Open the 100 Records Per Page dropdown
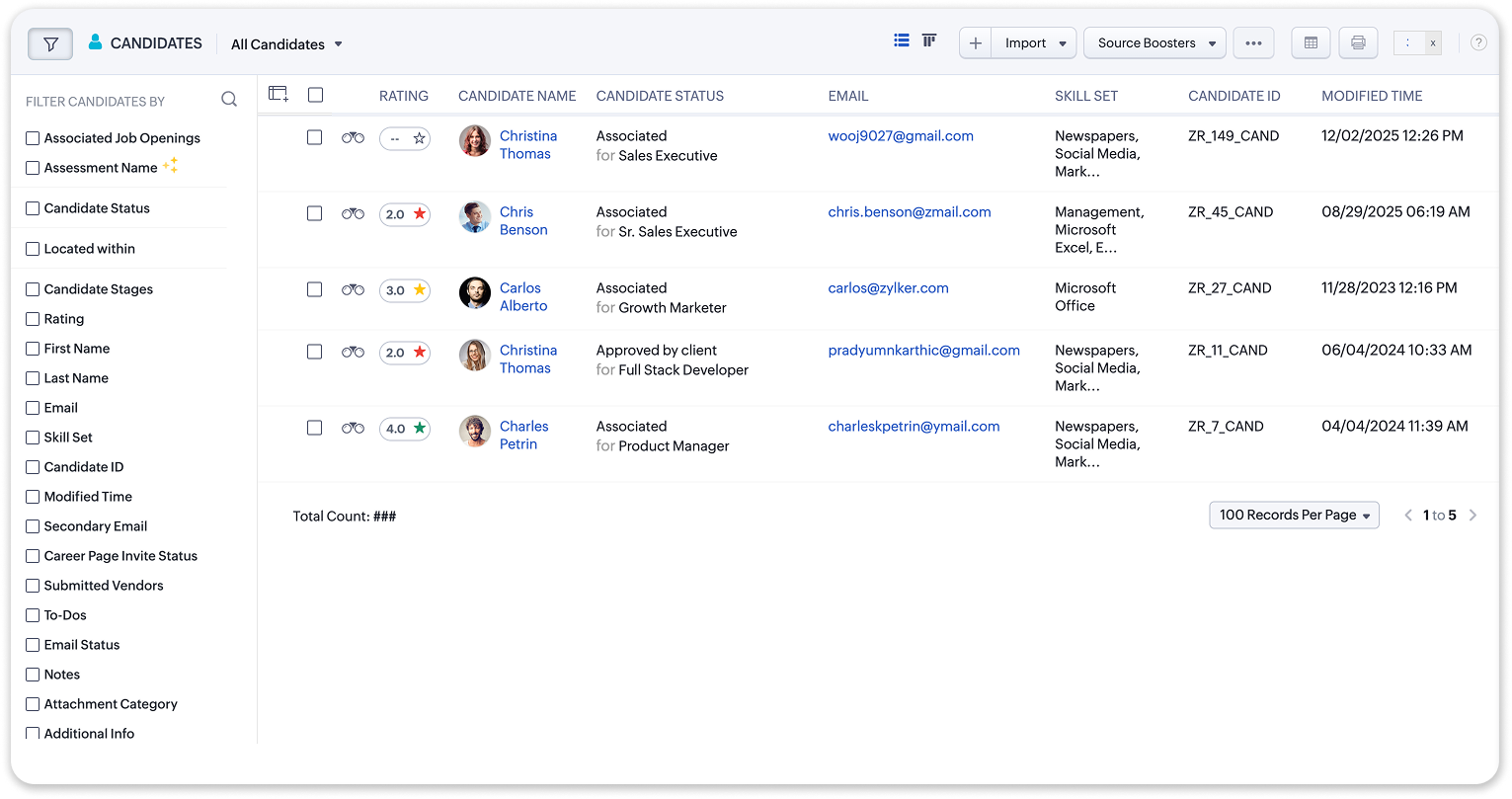The image size is (1512, 799). pyautogui.click(x=1294, y=516)
